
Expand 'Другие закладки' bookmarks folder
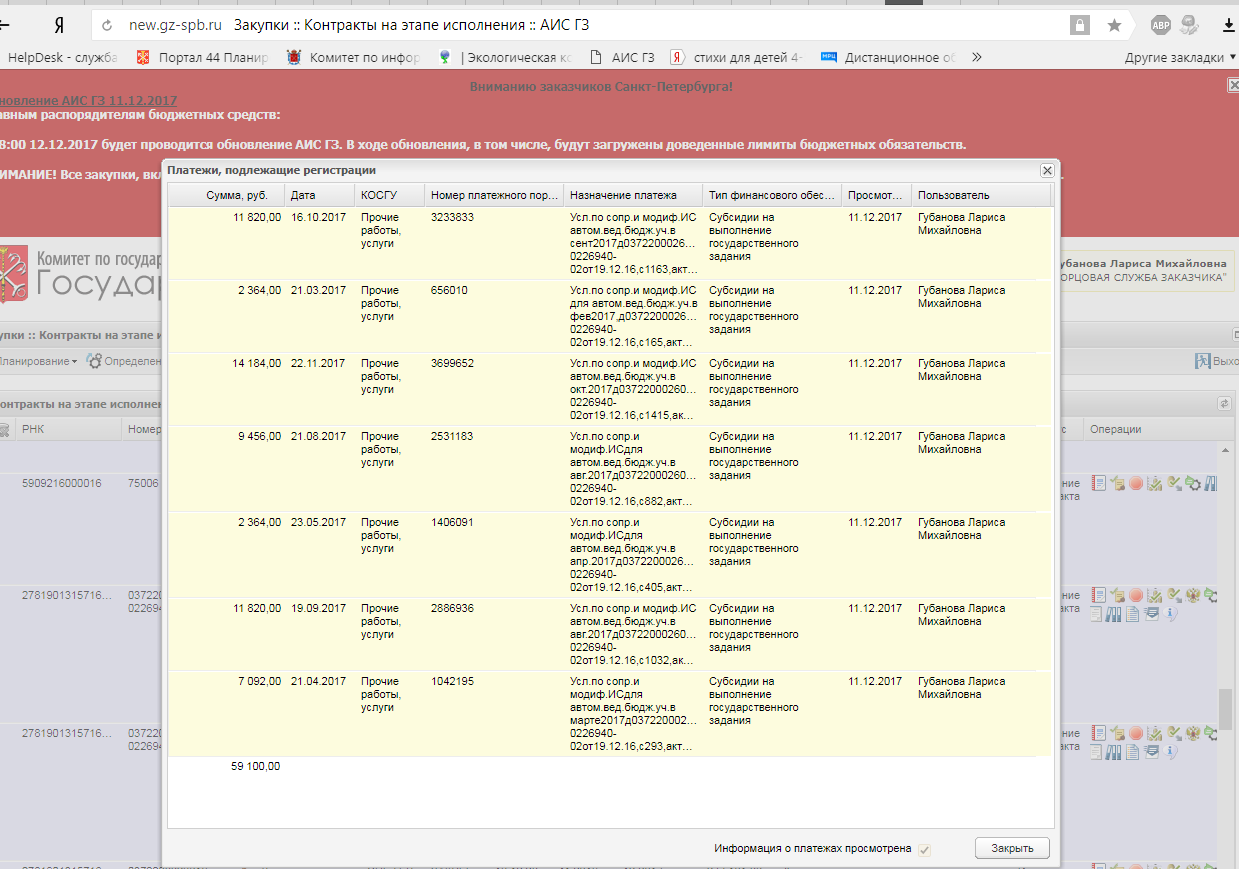[1180, 57]
